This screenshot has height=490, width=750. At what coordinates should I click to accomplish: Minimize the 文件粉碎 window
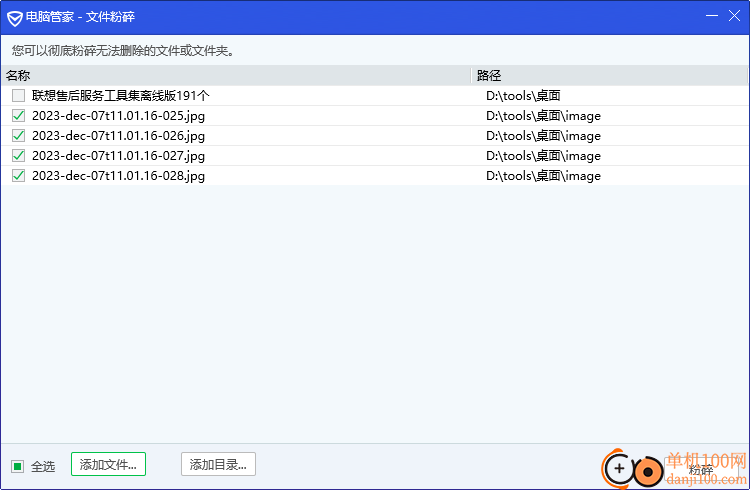pyautogui.click(x=712, y=16)
